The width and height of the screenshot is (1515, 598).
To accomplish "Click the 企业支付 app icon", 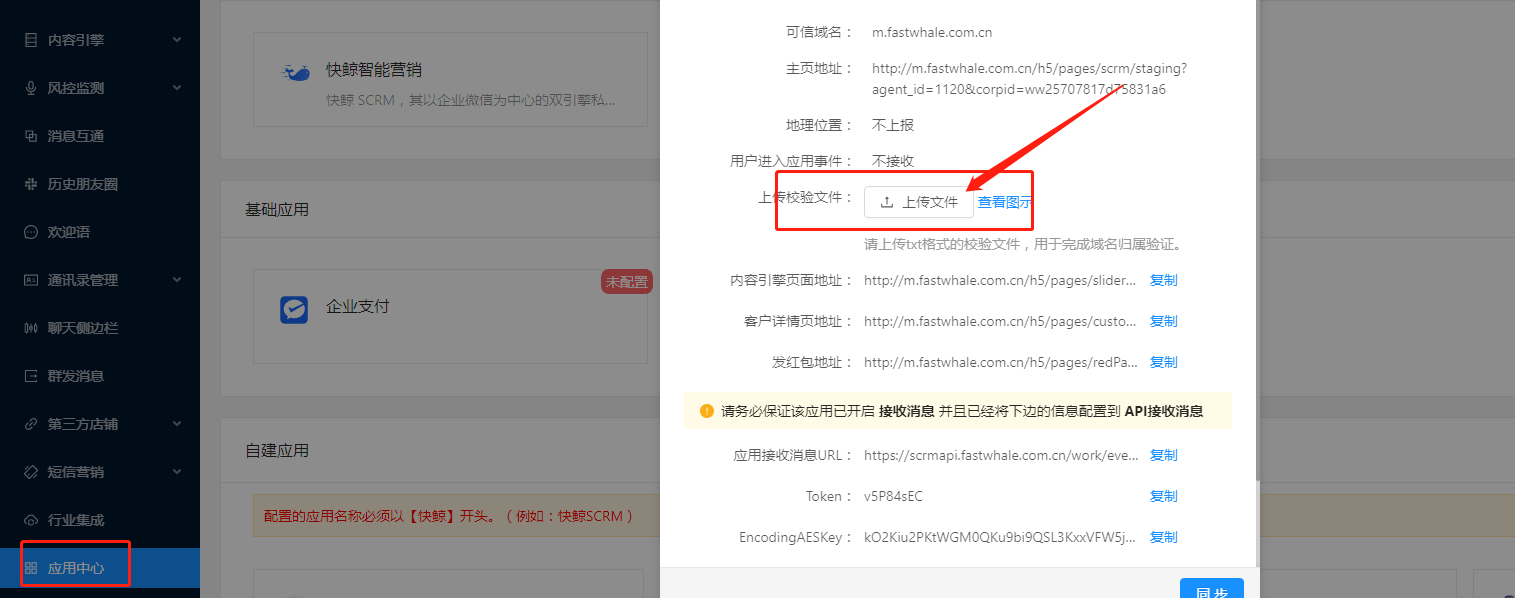I will point(294,310).
